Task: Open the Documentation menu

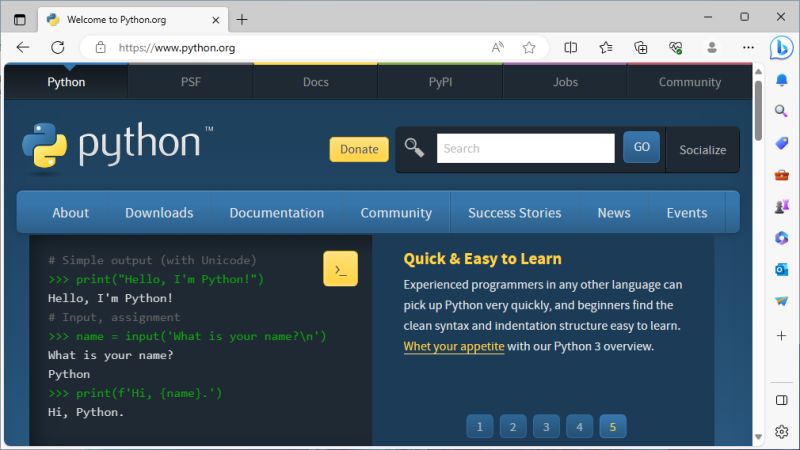Action: point(277,213)
